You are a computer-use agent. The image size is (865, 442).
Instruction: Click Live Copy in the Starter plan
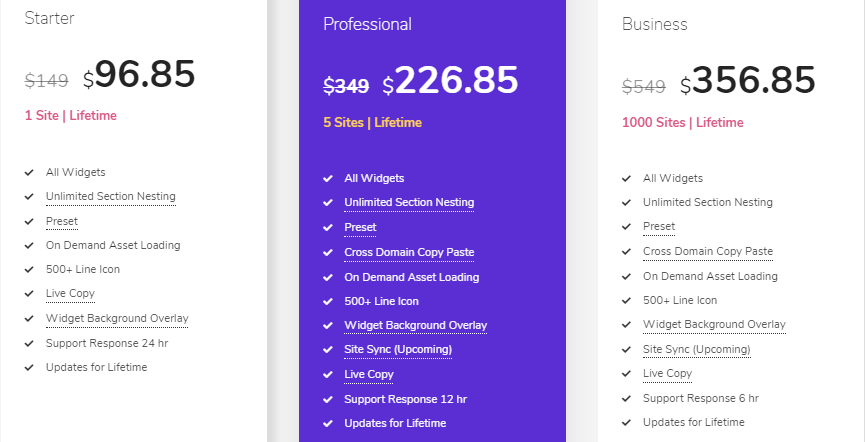[70, 294]
